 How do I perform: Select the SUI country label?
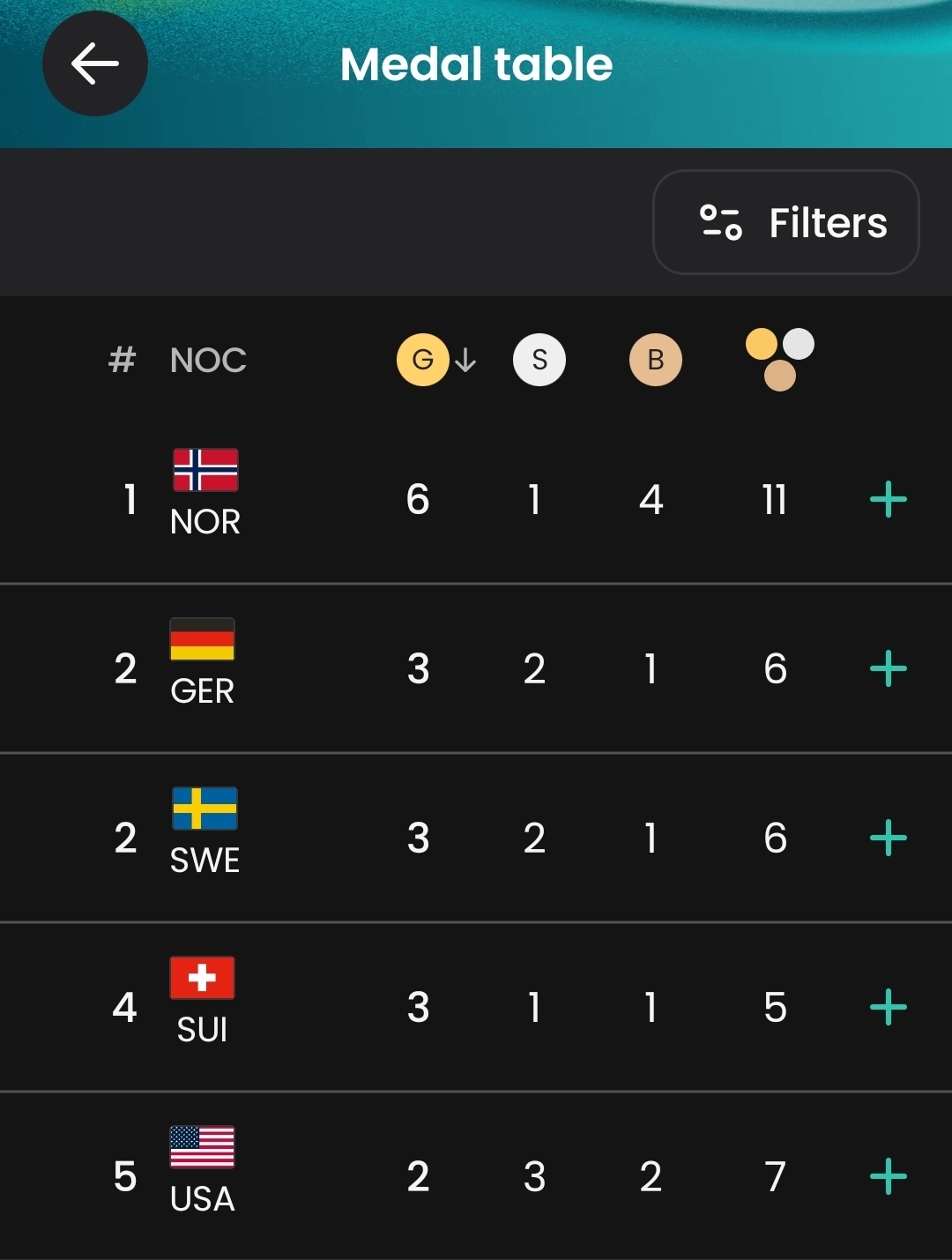202,1030
